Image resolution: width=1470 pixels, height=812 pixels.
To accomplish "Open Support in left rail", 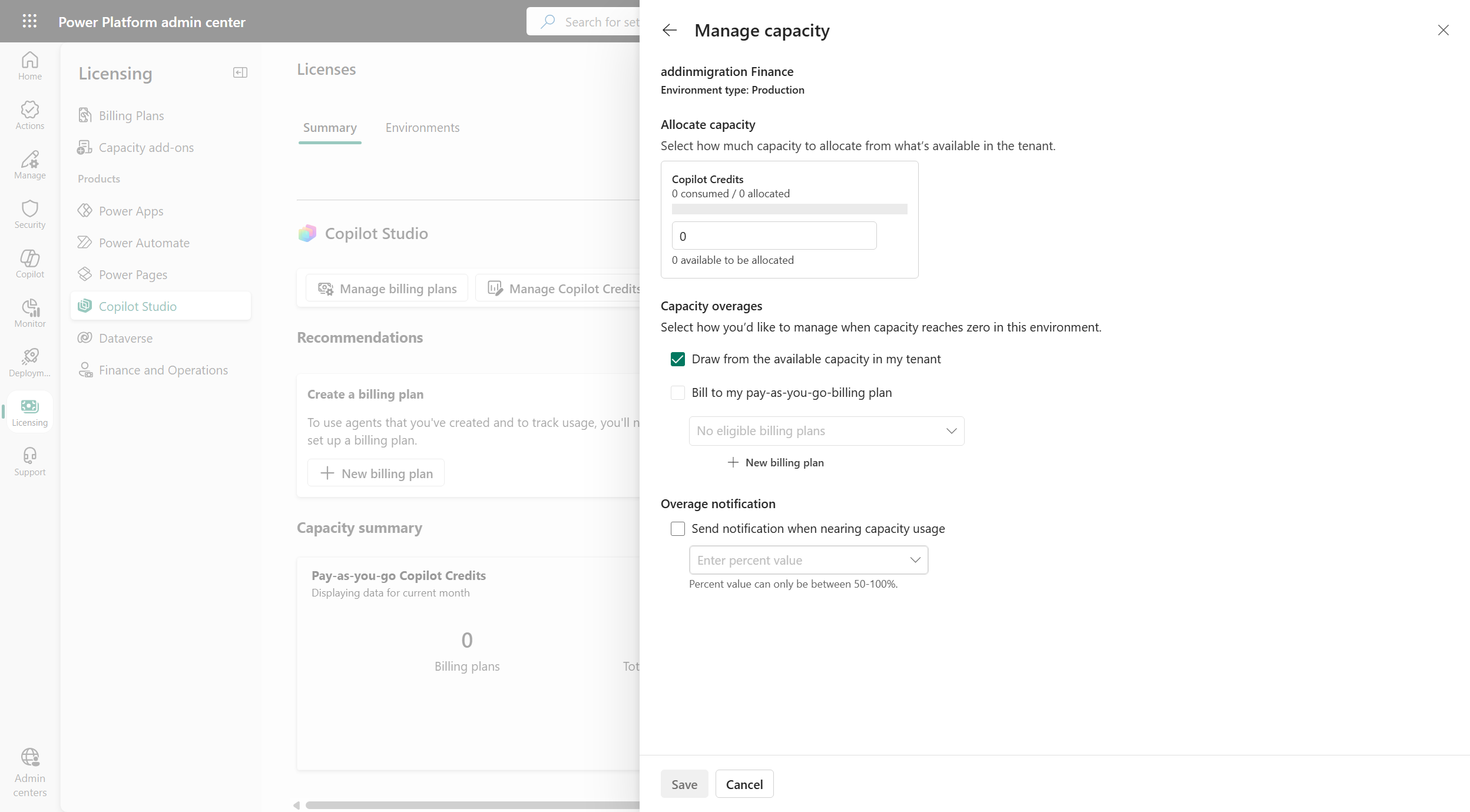I will pyautogui.click(x=29, y=462).
